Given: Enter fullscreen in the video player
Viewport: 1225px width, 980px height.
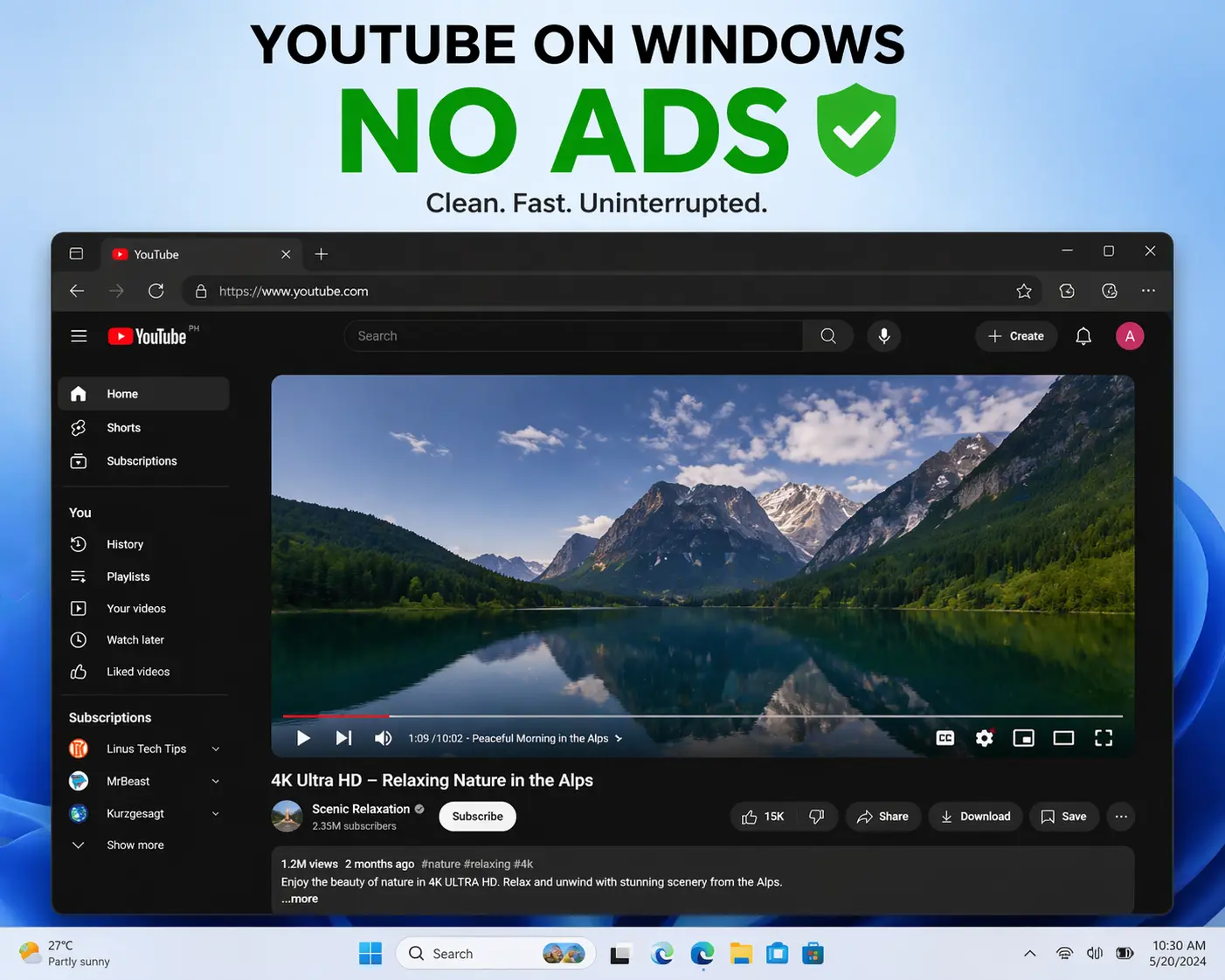Looking at the screenshot, I should [1104, 738].
